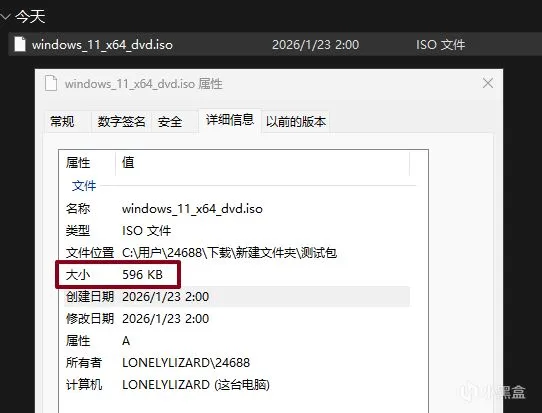
Task: Click the 文件位置 path value
Action: [229, 253]
